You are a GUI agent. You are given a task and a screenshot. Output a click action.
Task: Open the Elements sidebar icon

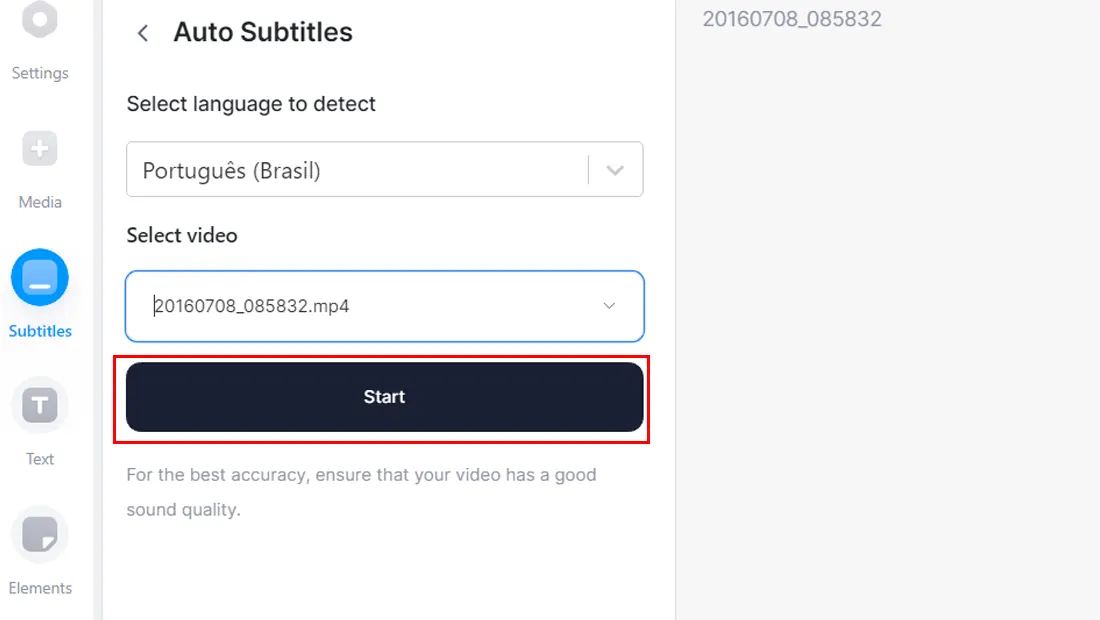coord(40,534)
